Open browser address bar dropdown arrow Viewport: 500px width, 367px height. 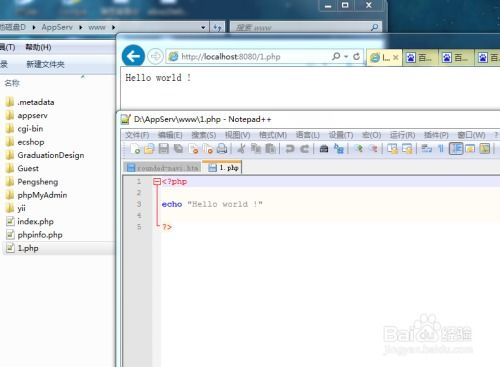346,57
